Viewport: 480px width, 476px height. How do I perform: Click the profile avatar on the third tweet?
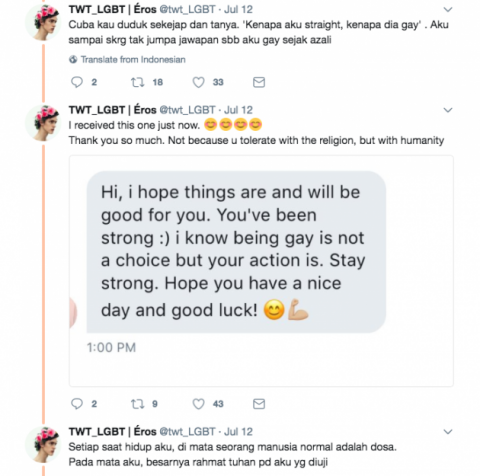click(43, 444)
